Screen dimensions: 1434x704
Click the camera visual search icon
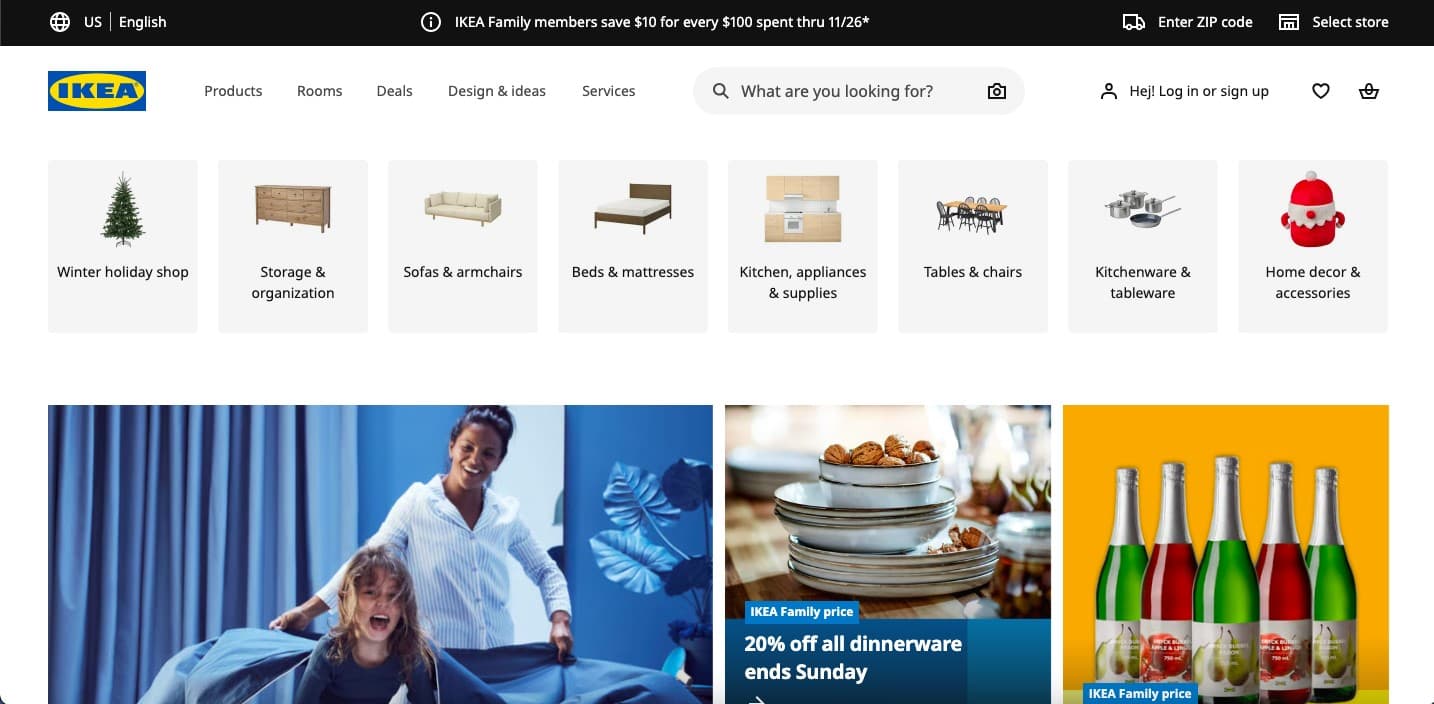(997, 91)
